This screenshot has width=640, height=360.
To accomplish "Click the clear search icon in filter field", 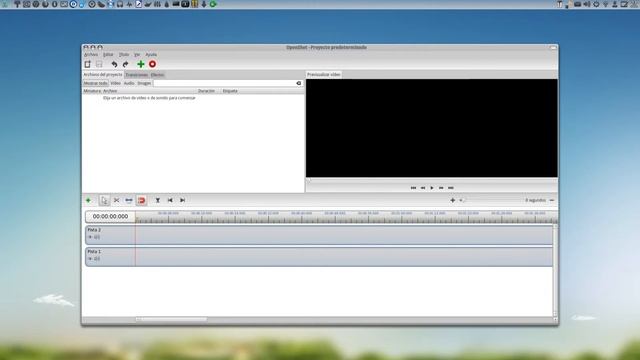I will point(299,83).
